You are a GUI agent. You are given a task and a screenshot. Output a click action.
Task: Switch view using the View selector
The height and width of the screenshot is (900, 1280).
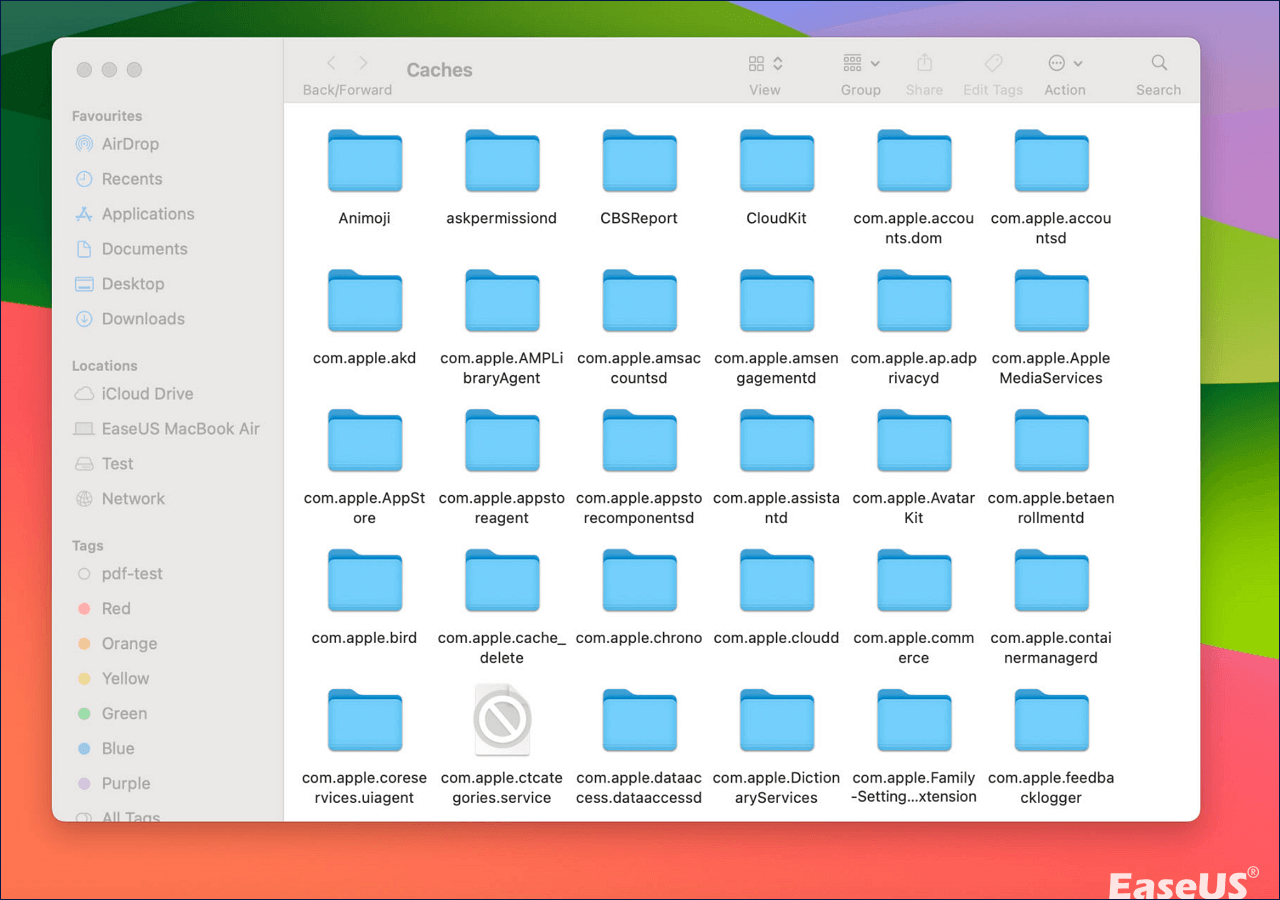(765, 64)
